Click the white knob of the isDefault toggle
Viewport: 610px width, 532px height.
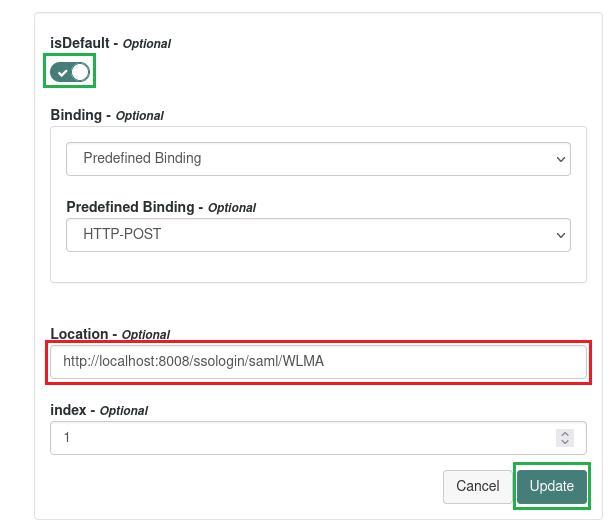point(80,72)
